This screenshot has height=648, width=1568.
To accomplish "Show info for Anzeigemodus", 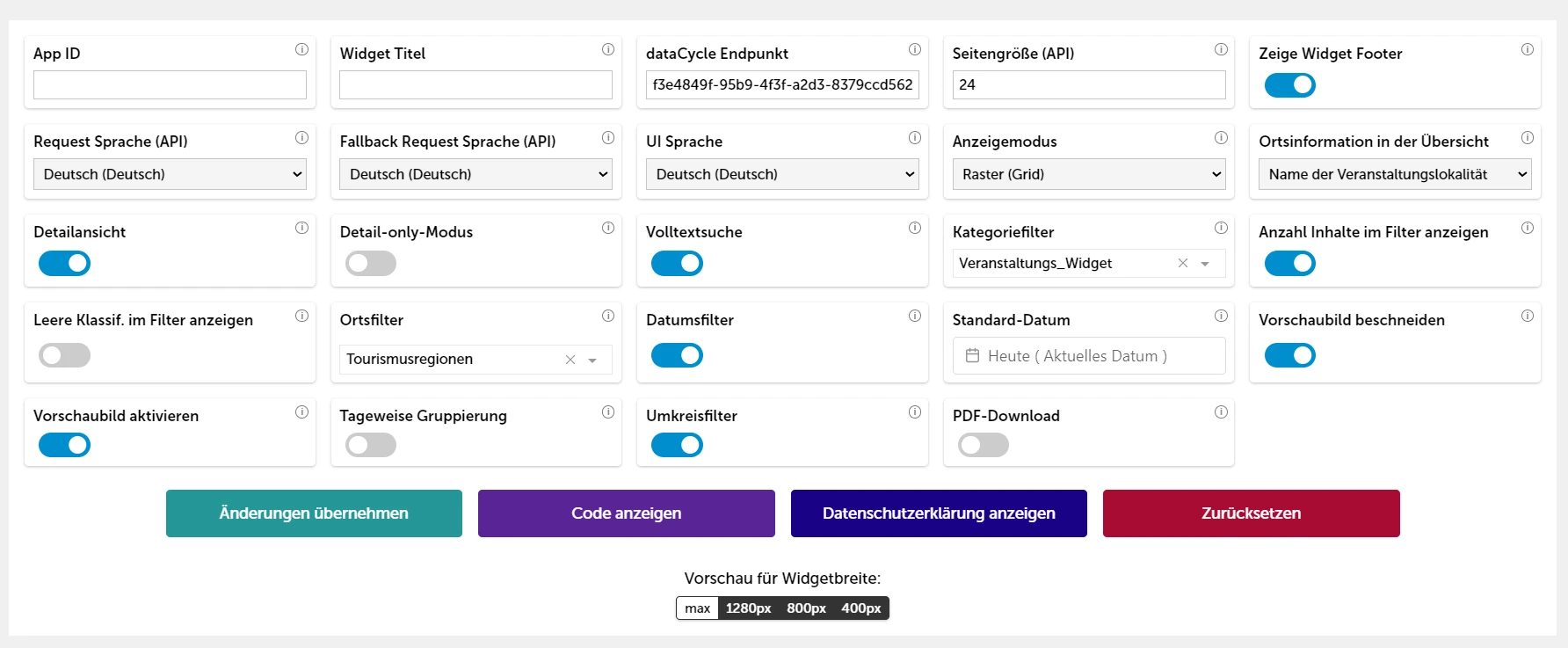I will pos(1221,137).
